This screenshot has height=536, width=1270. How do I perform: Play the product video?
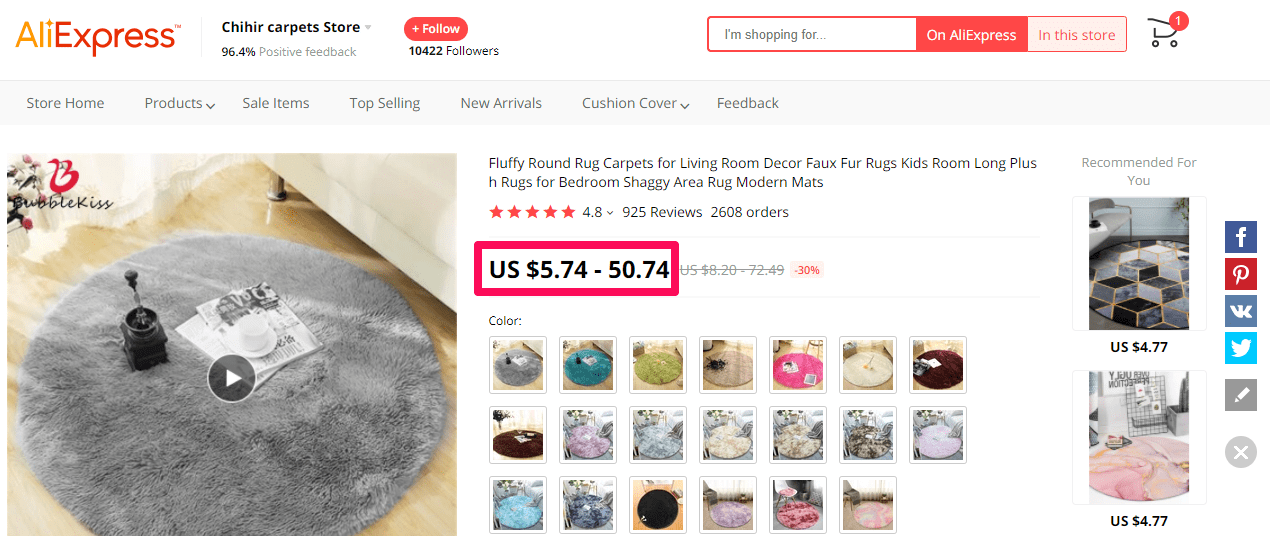pos(232,378)
